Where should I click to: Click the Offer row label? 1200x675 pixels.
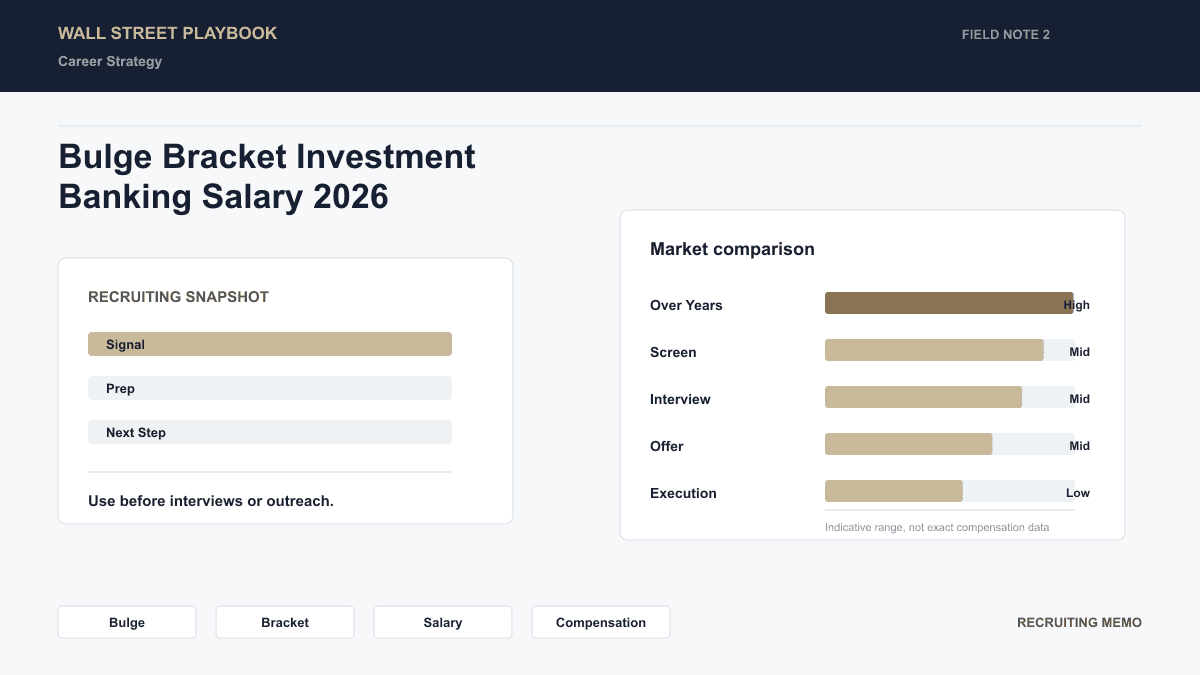click(667, 446)
